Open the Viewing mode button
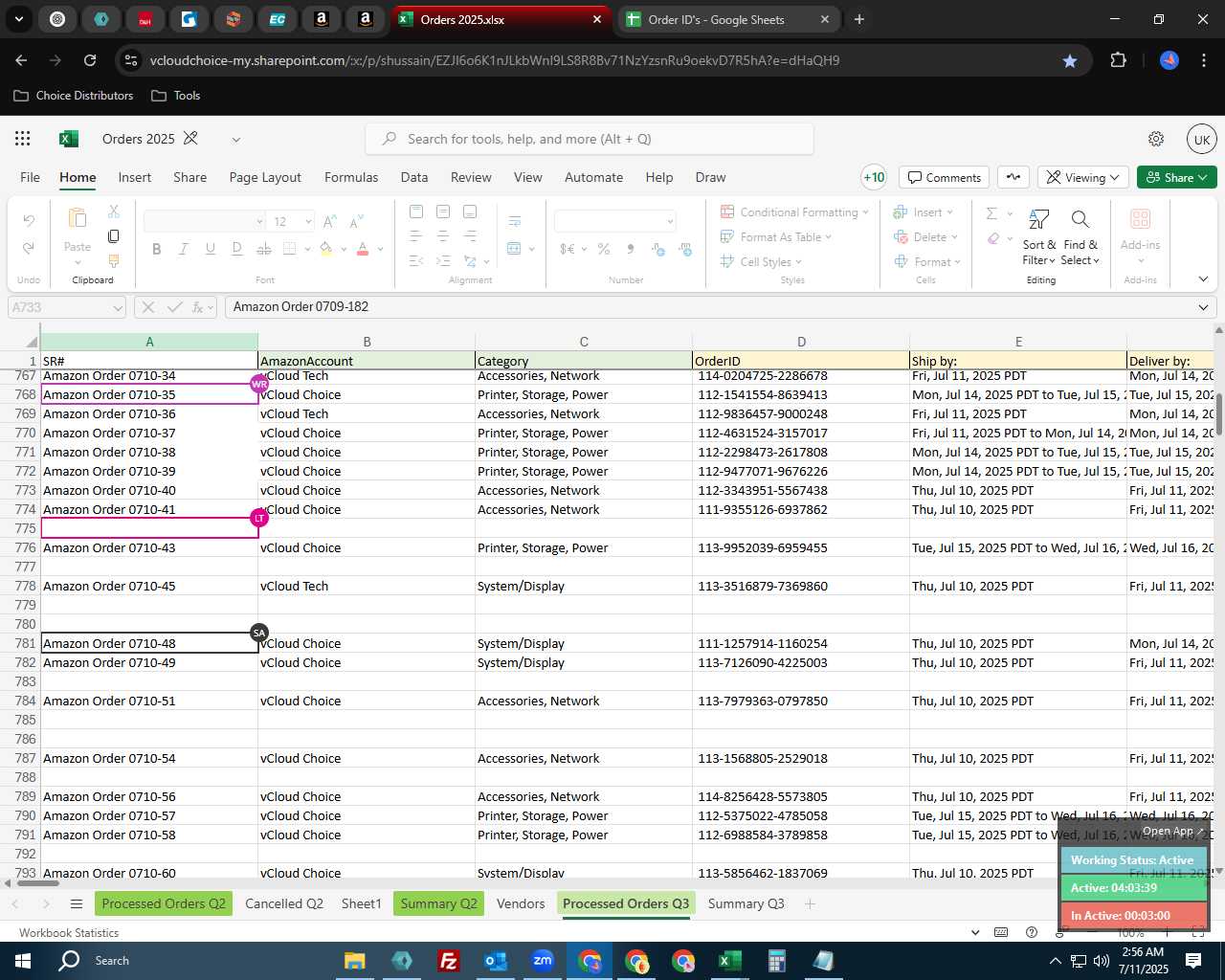Screen dimensions: 1225x980 tap(1082, 177)
